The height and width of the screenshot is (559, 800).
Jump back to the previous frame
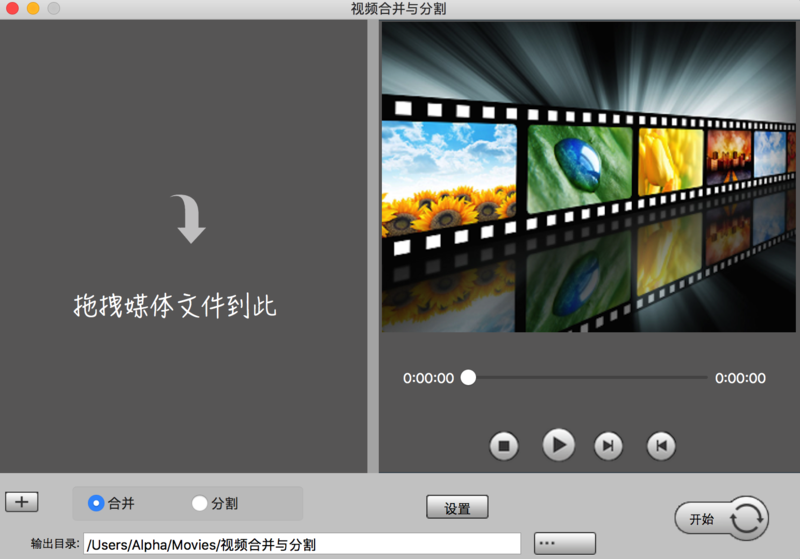[661, 446]
